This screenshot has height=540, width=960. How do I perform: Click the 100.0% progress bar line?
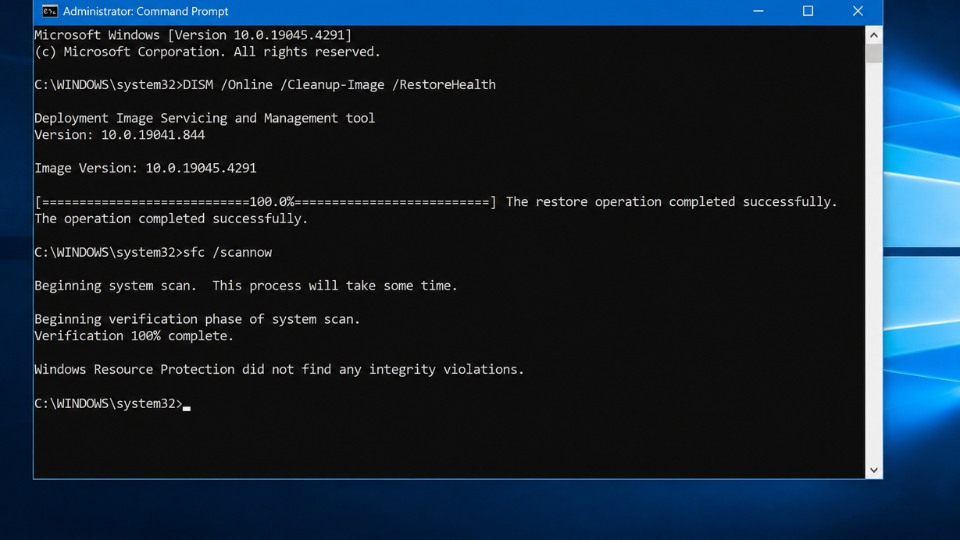point(265,202)
